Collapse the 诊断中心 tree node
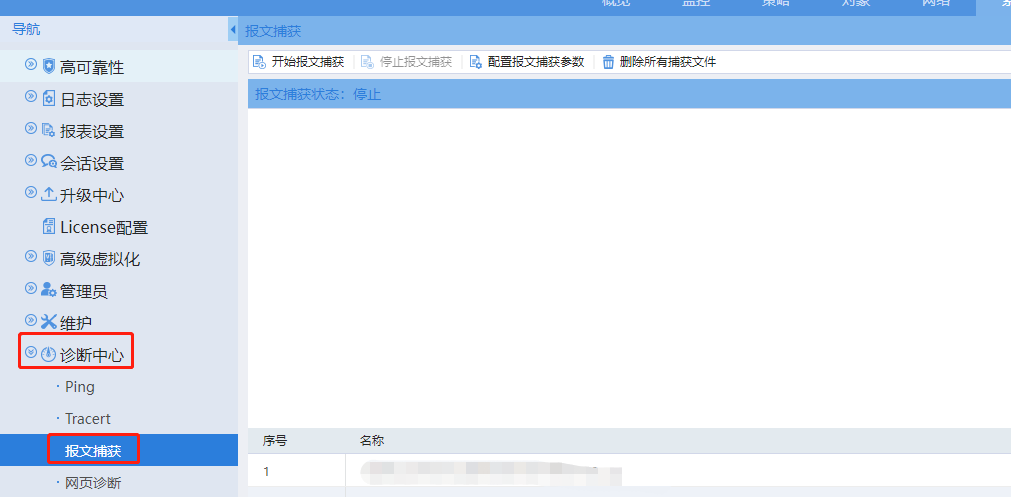 [x=30, y=352]
